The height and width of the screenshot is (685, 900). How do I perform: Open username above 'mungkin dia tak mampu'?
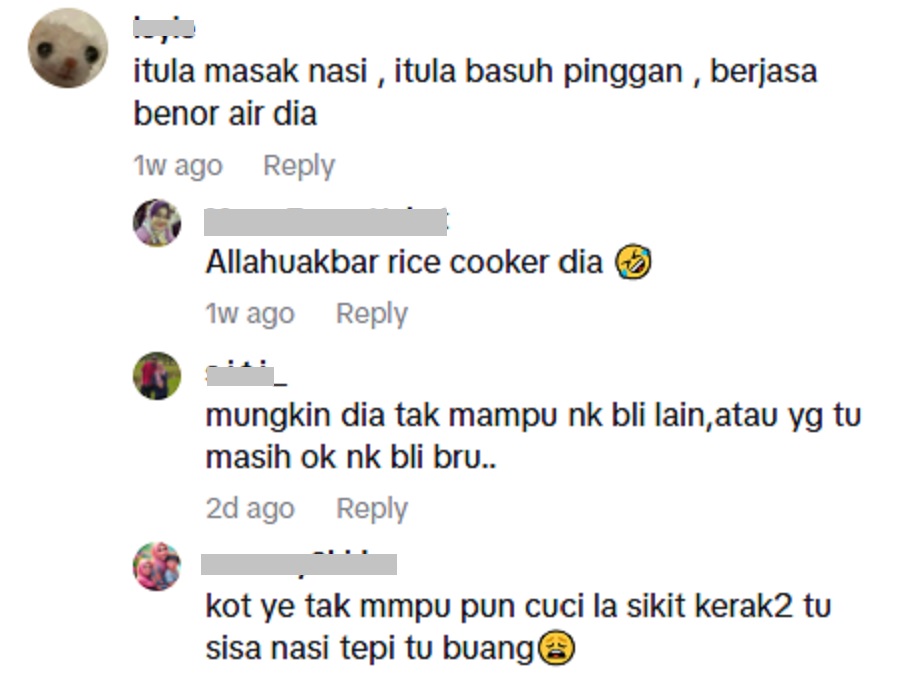pos(246,374)
